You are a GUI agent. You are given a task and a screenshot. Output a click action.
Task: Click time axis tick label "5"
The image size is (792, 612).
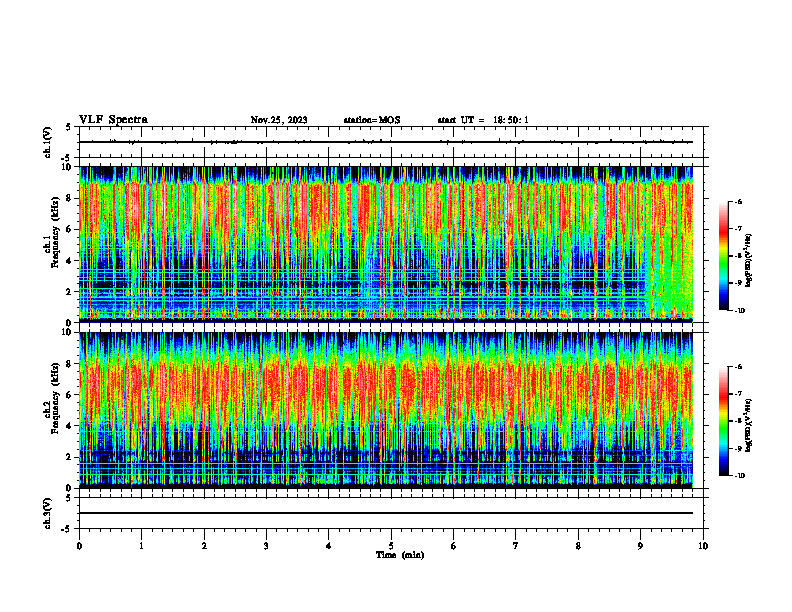point(391,546)
